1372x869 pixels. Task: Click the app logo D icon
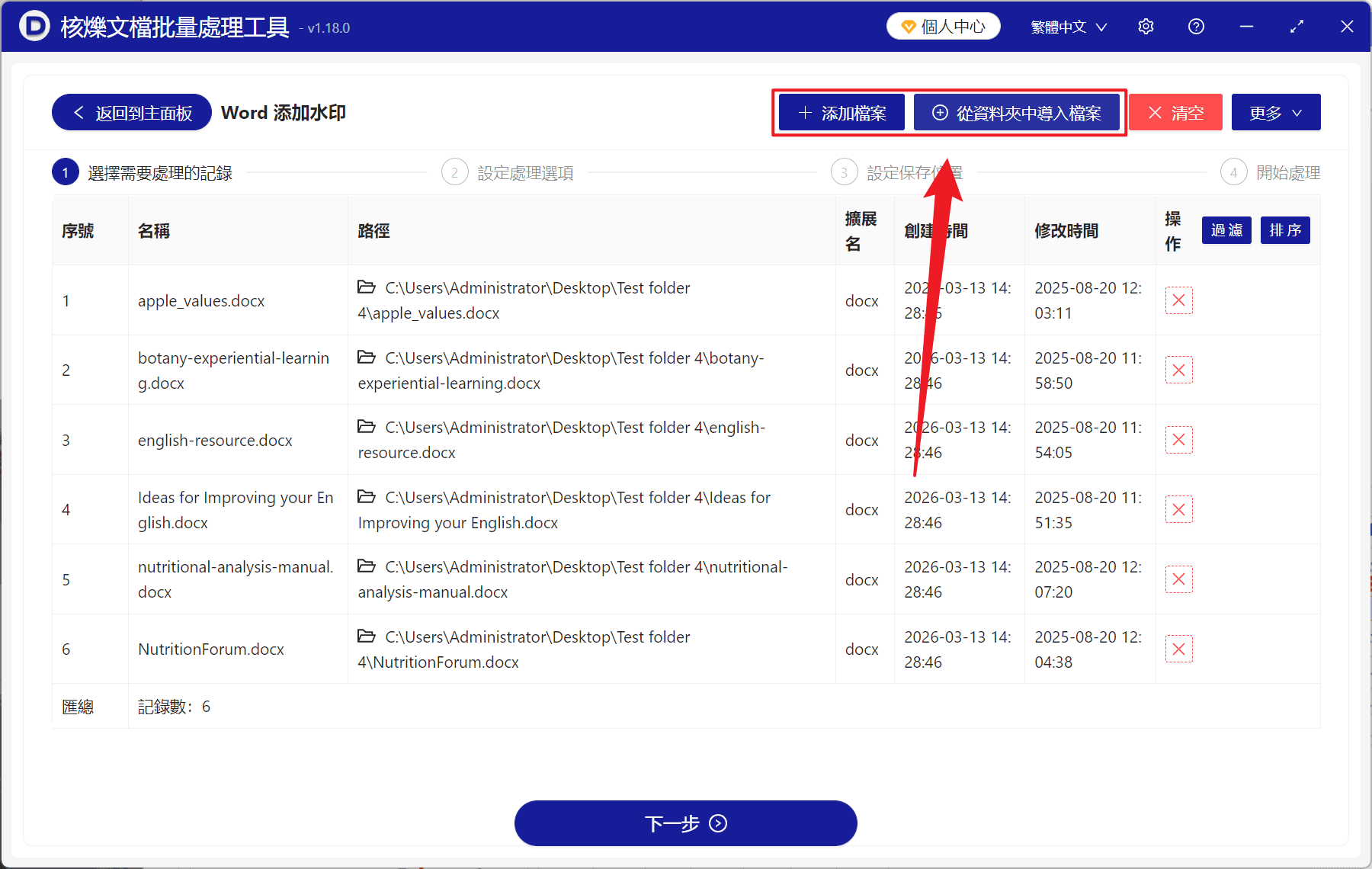(34, 26)
